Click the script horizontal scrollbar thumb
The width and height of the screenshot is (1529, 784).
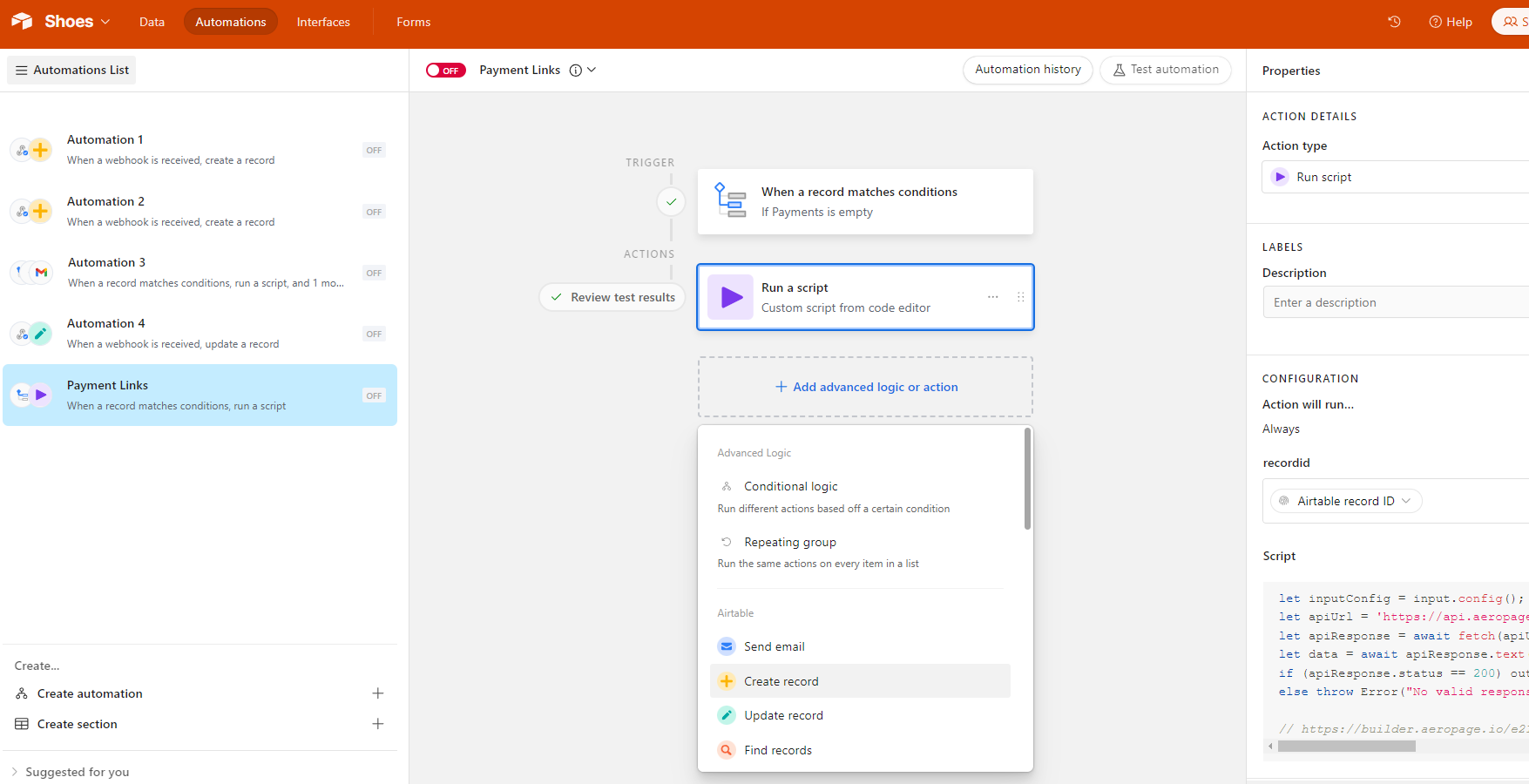pyautogui.click(x=1346, y=746)
